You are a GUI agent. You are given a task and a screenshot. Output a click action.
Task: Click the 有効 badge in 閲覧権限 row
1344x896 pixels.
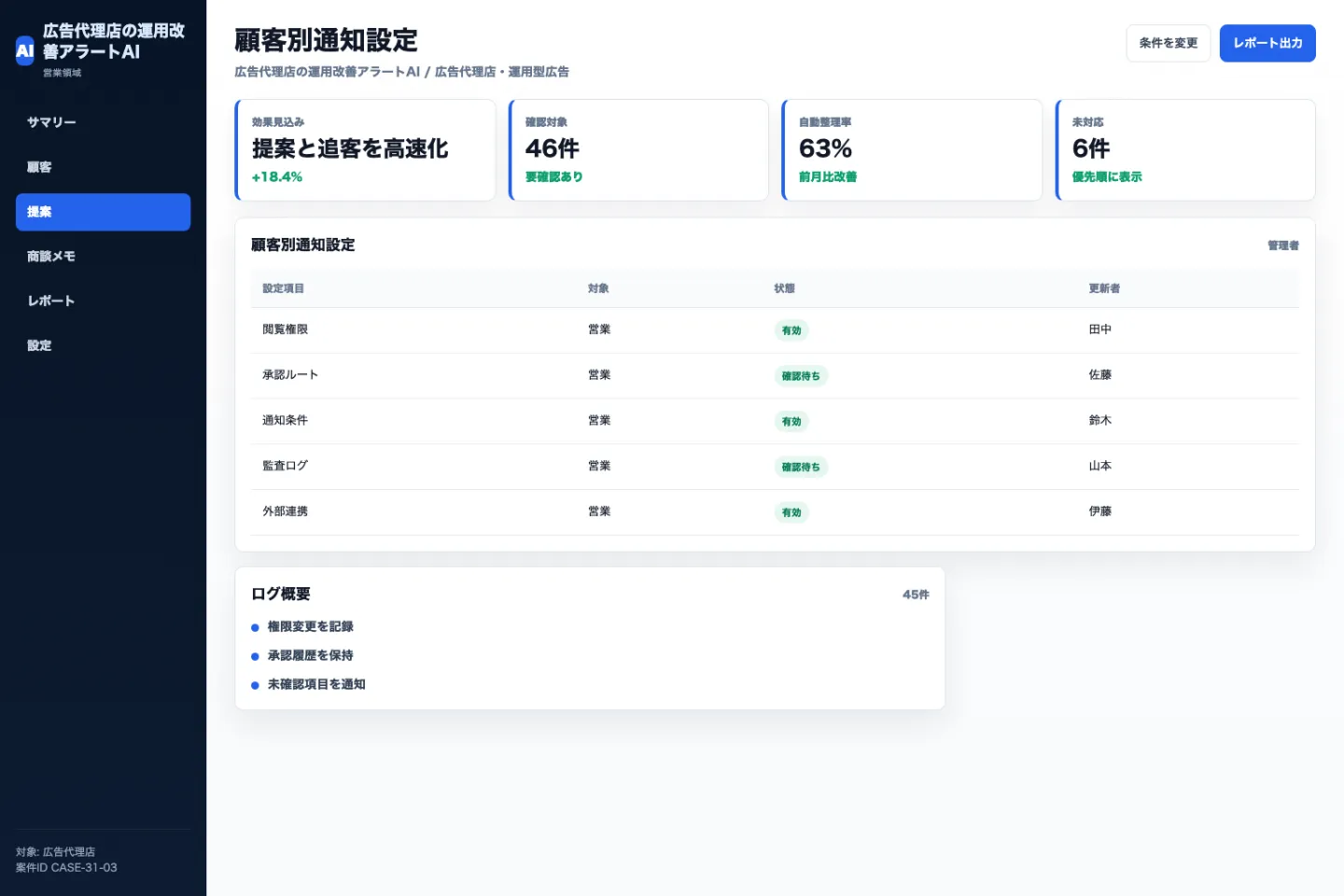pos(791,330)
